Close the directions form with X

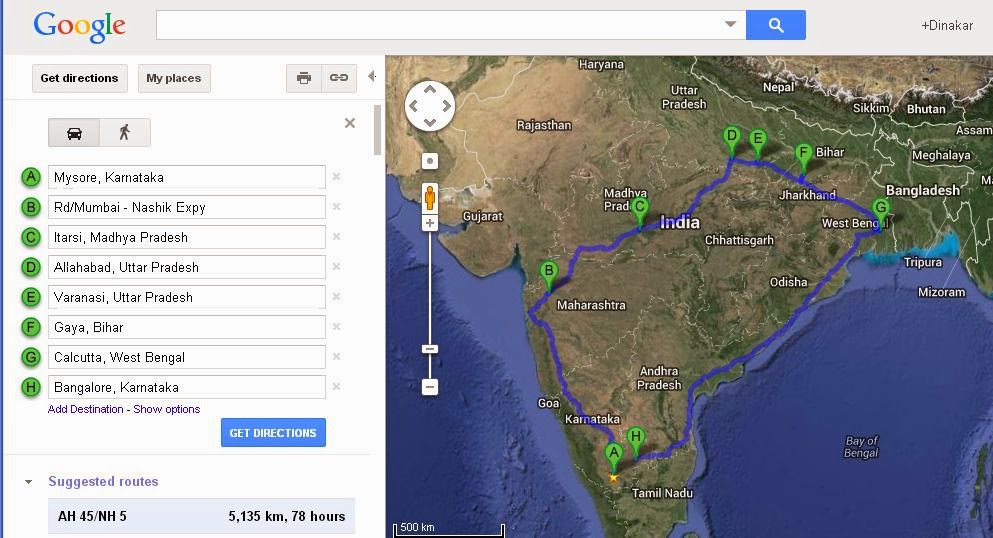pyautogui.click(x=350, y=123)
